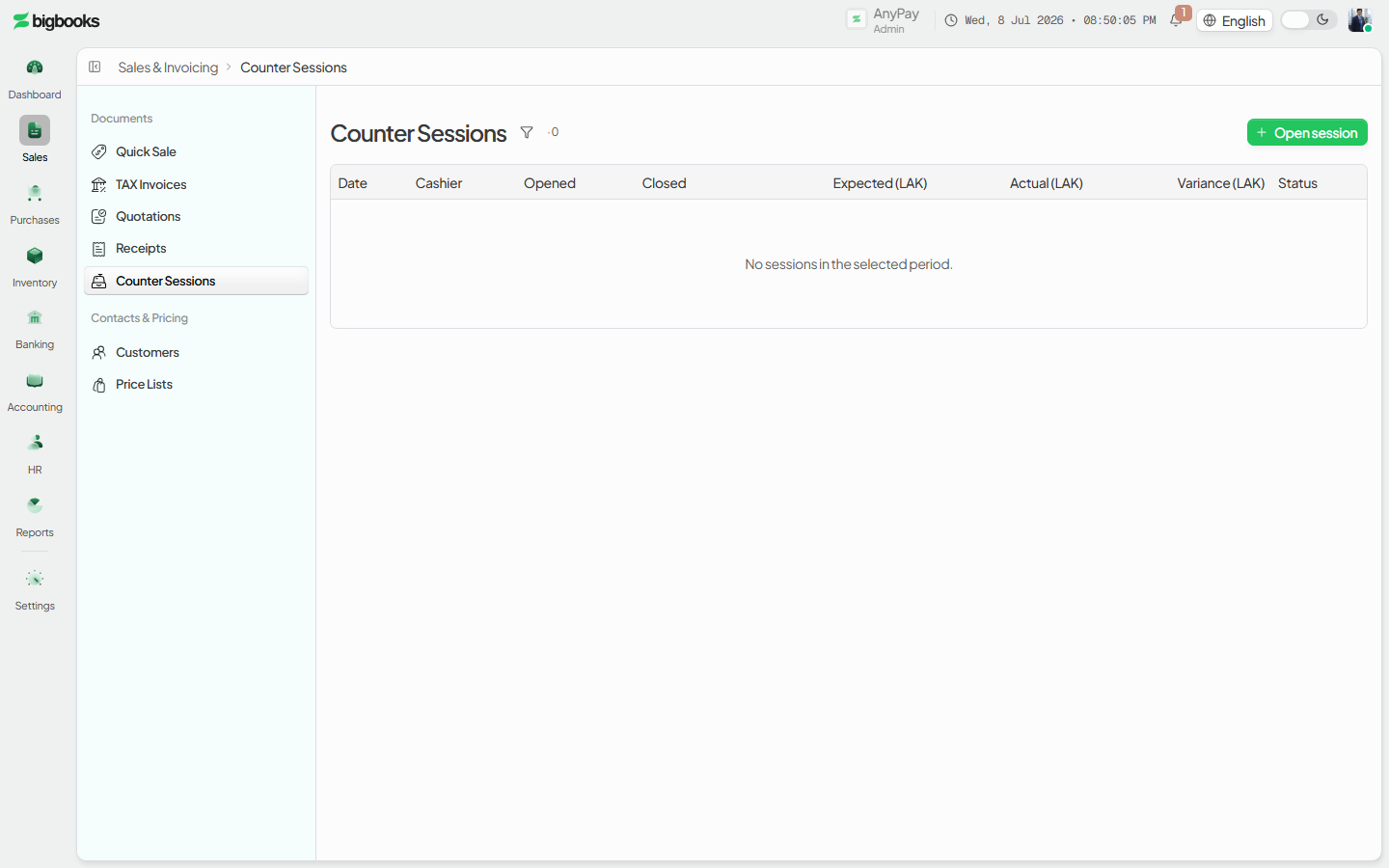
Task: Click the Customers people icon
Action: pyautogui.click(x=98, y=352)
